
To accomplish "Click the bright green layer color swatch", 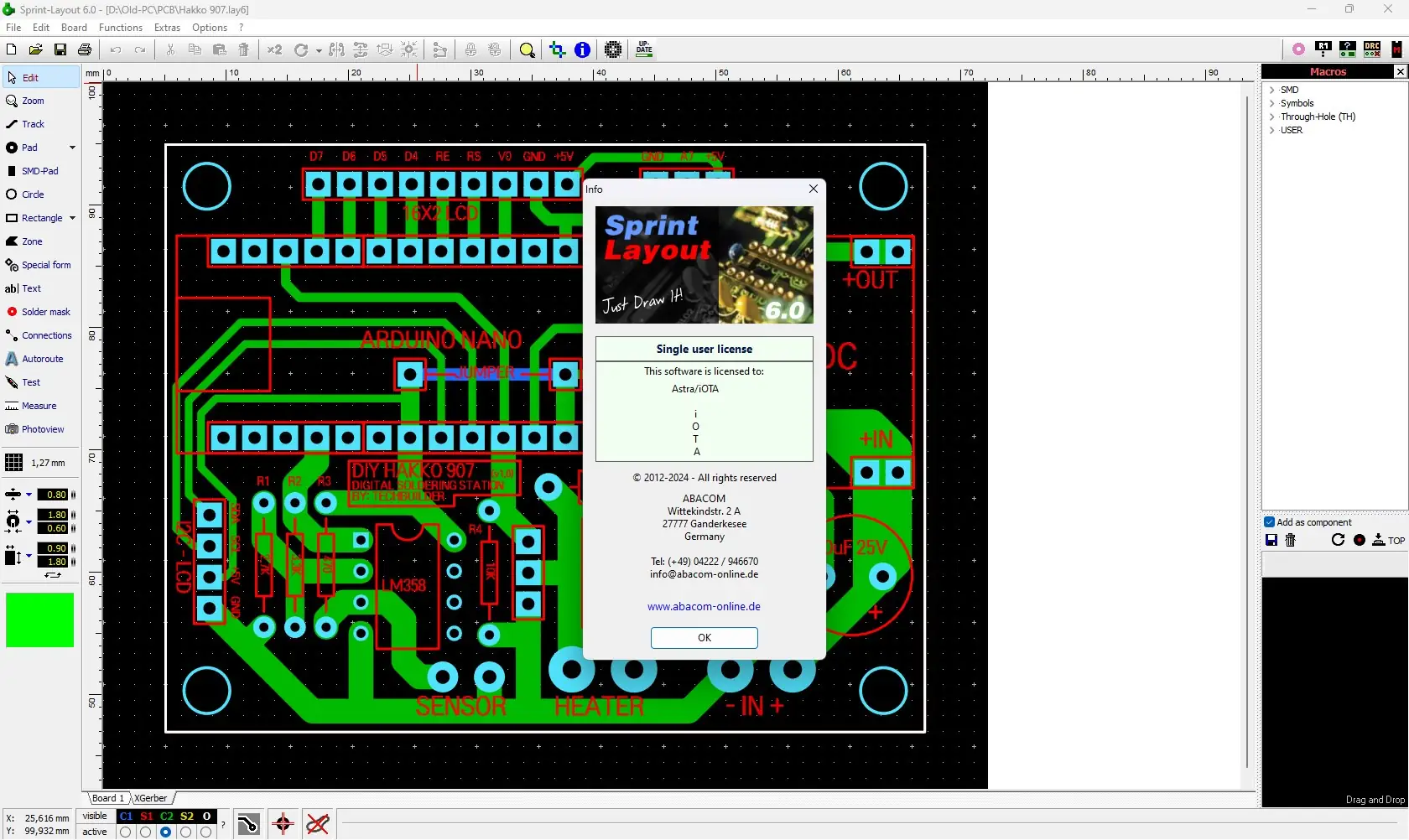I will coord(40,620).
